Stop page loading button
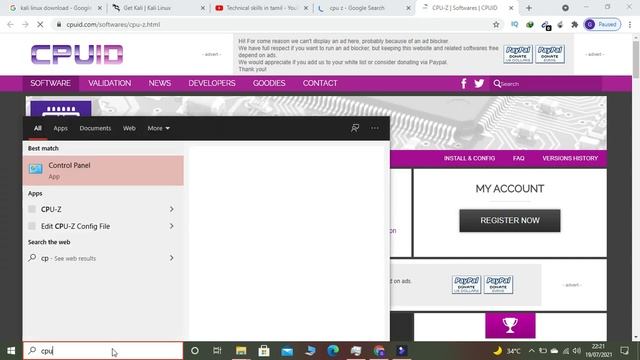640x360 pixels. tap(40, 24)
